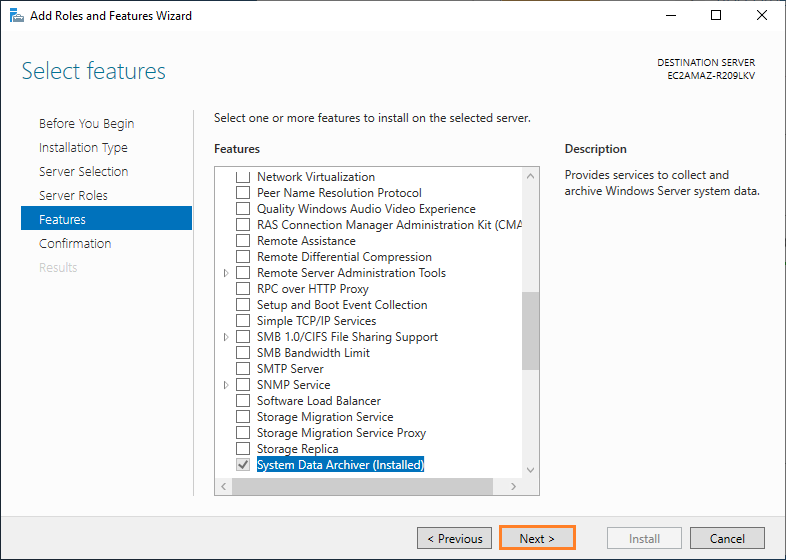Check the Network Virtualization checkbox
Viewport: 786px width, 560px height.
click(x=243, y=176)
